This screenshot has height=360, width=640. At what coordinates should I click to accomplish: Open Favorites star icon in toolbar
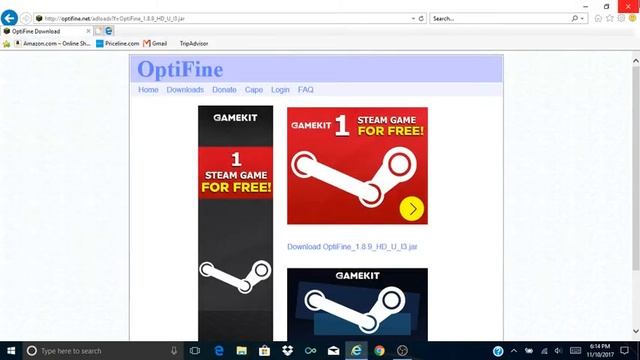(x=610, y=18)
